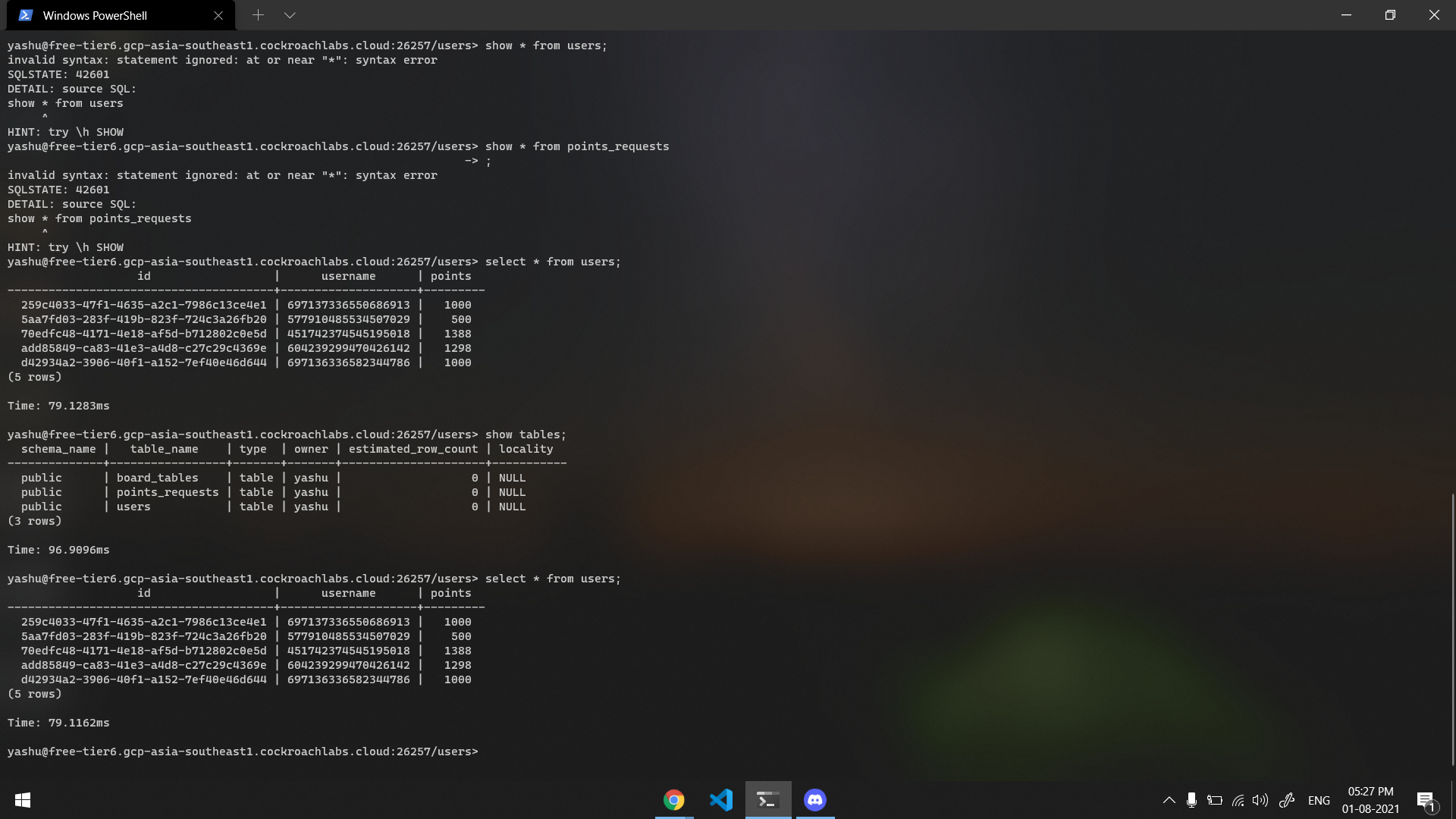Image resolution: width=1456 pixels, height=819 pixels.
Task: Click the Windows Terminal taskbar icon
Action: click(767, 800)
